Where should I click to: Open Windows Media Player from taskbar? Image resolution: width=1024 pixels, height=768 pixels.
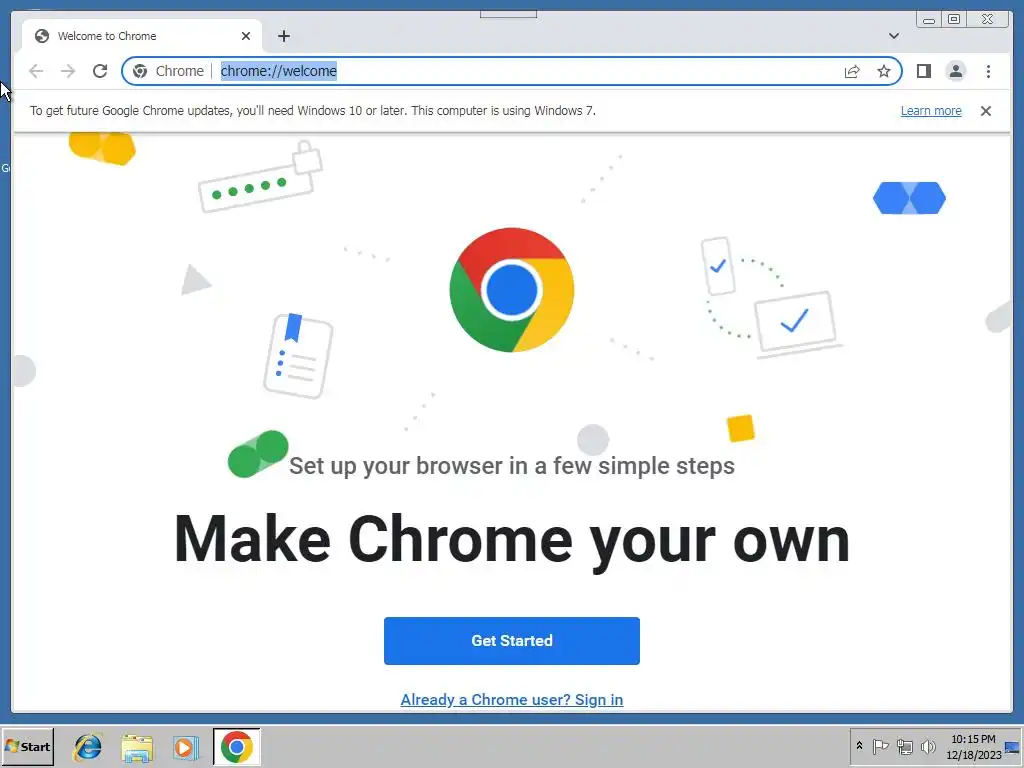[x=185, y=747]
